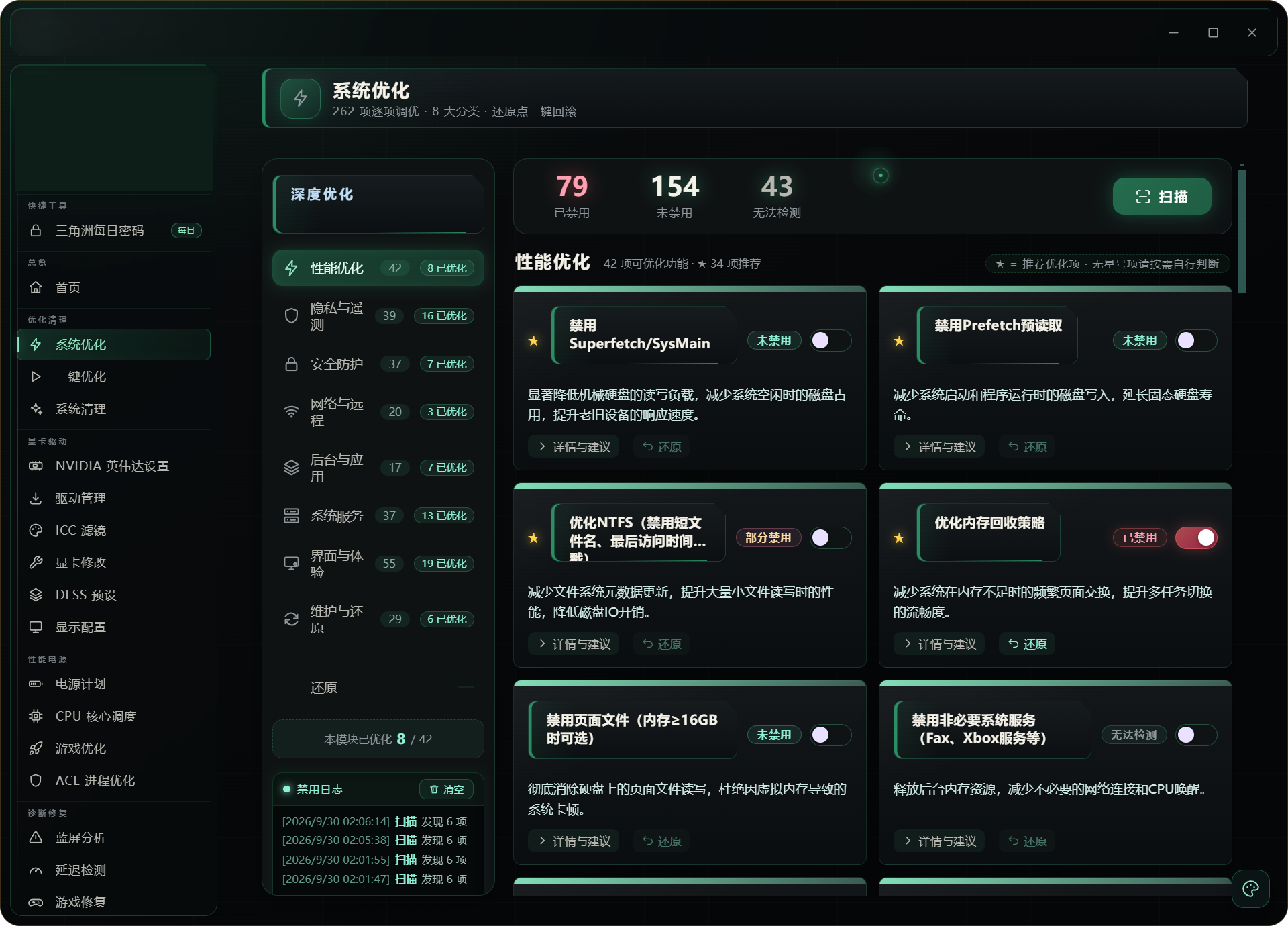
Task: Expand 详情与建议 under 优化NTFS card
Action: [574, 644]
